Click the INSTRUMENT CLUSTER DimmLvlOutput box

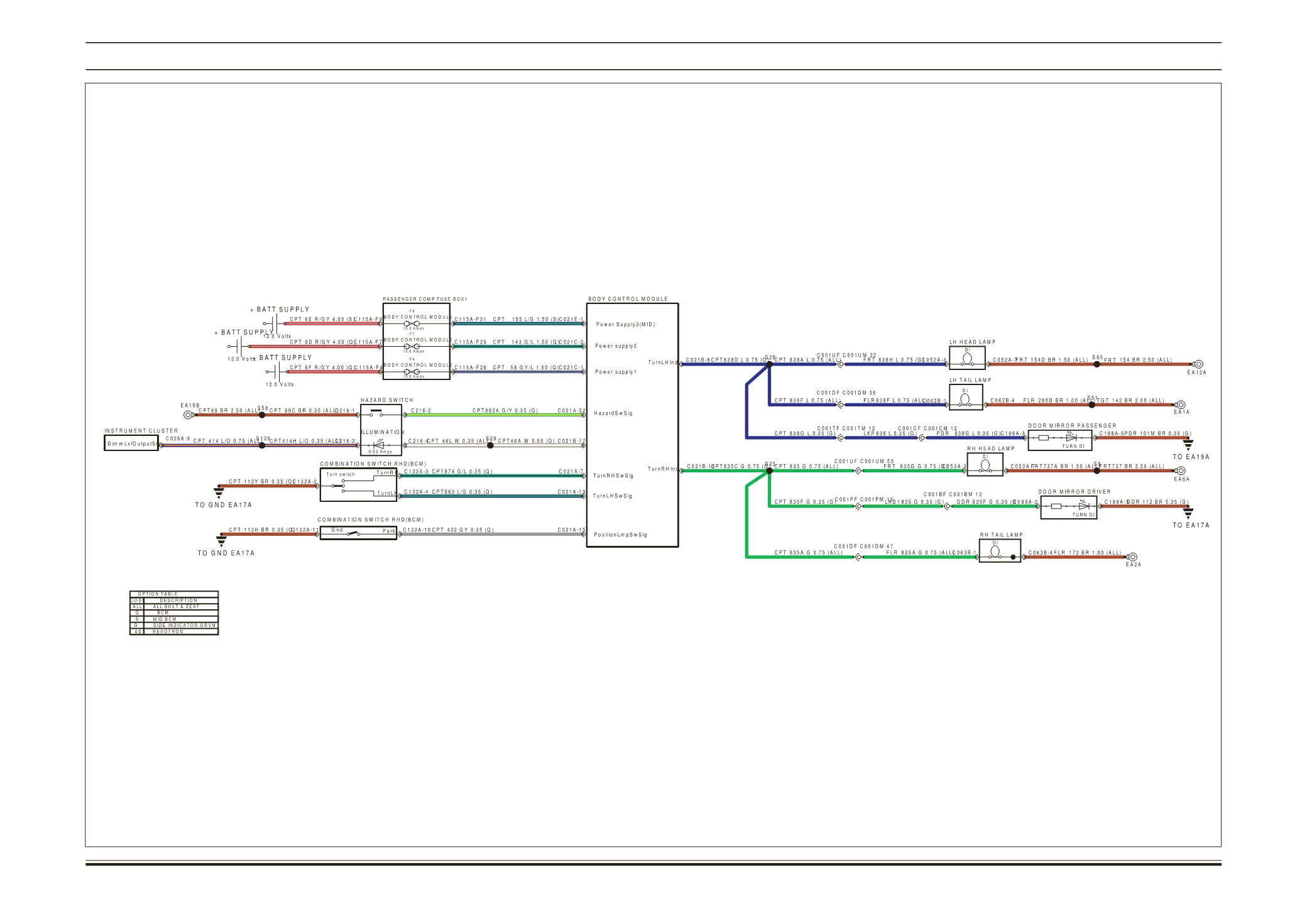coord(131,443)
